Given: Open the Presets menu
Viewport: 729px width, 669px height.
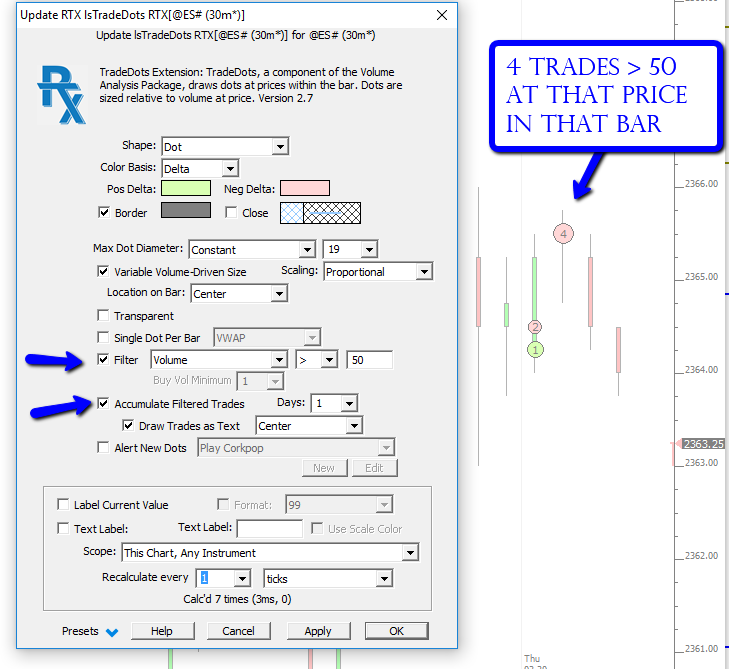Looking at the screenshot, I should 90,631.
